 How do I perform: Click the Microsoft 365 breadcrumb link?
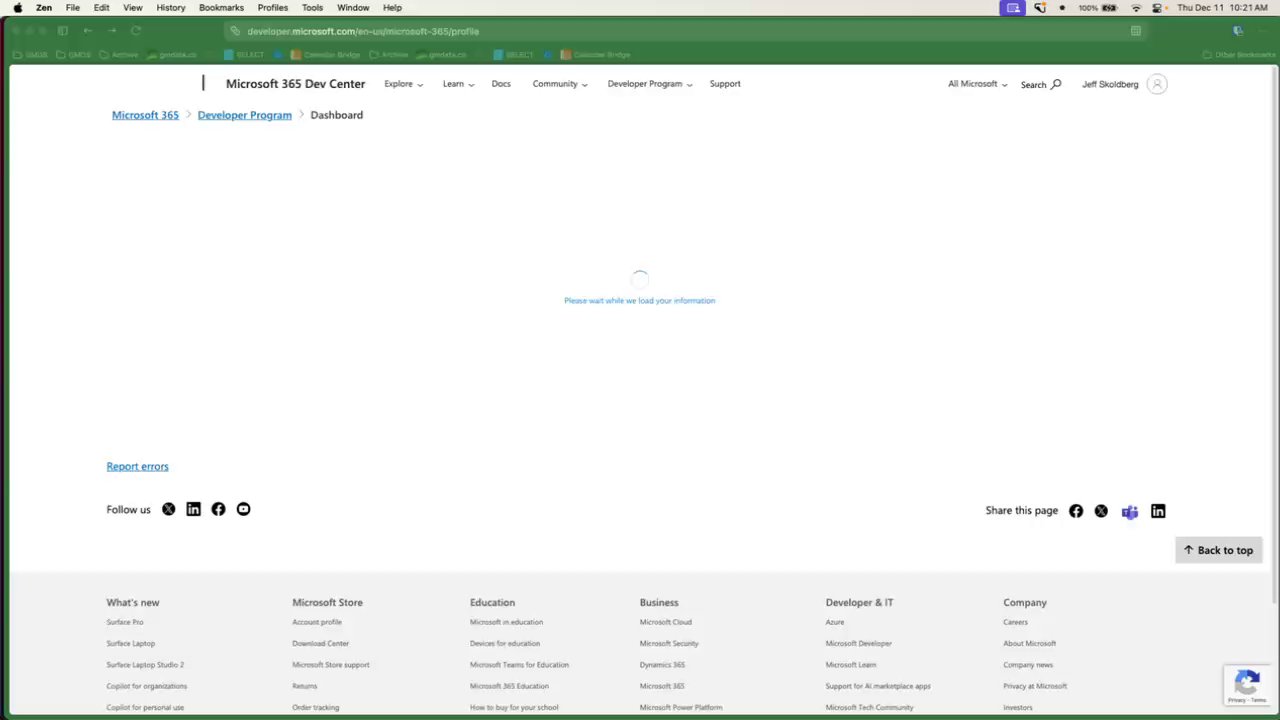(145, 115)
